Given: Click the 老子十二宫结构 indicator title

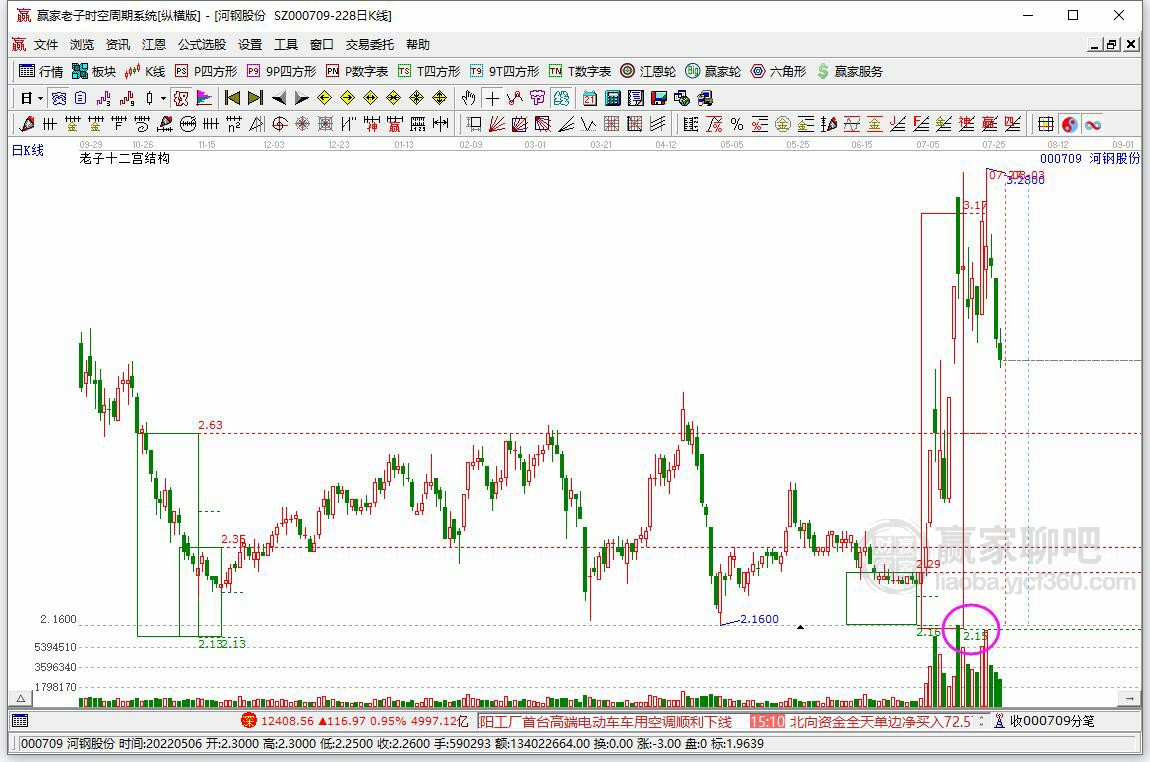Looking at the screenshot, I should pos(125,158).
